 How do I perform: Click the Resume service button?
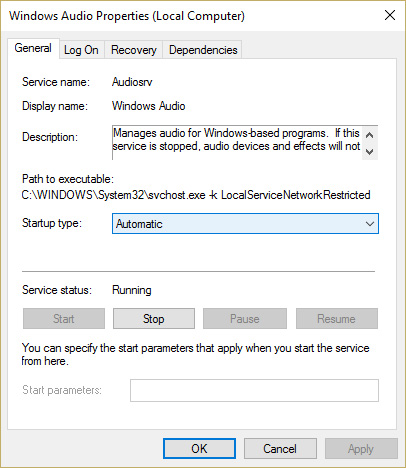tap(337, 319)
